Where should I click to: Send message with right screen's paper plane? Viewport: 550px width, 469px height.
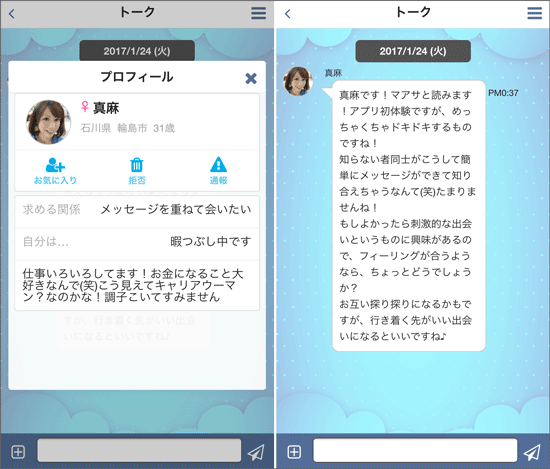[532, 452]
